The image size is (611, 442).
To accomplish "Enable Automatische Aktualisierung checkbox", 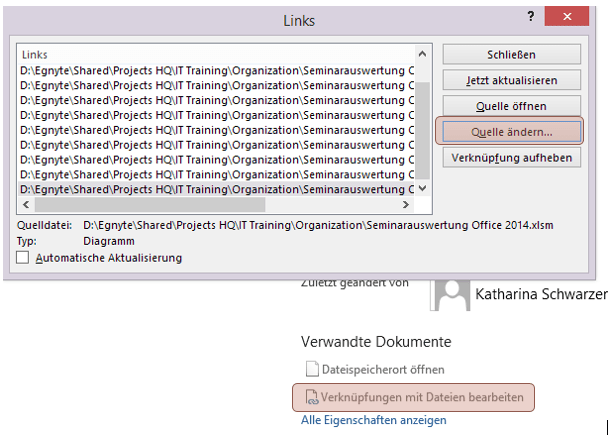I will [23, 258].
